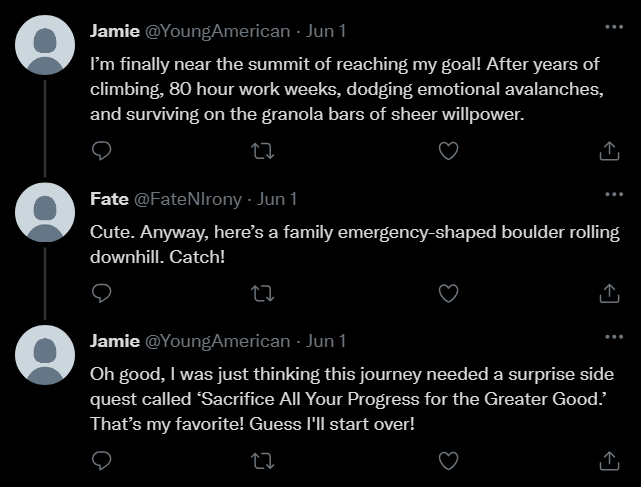Reply to Jamie's side quest tweet
The height and width of the screenshot is (487, 641).
[100, 460]
